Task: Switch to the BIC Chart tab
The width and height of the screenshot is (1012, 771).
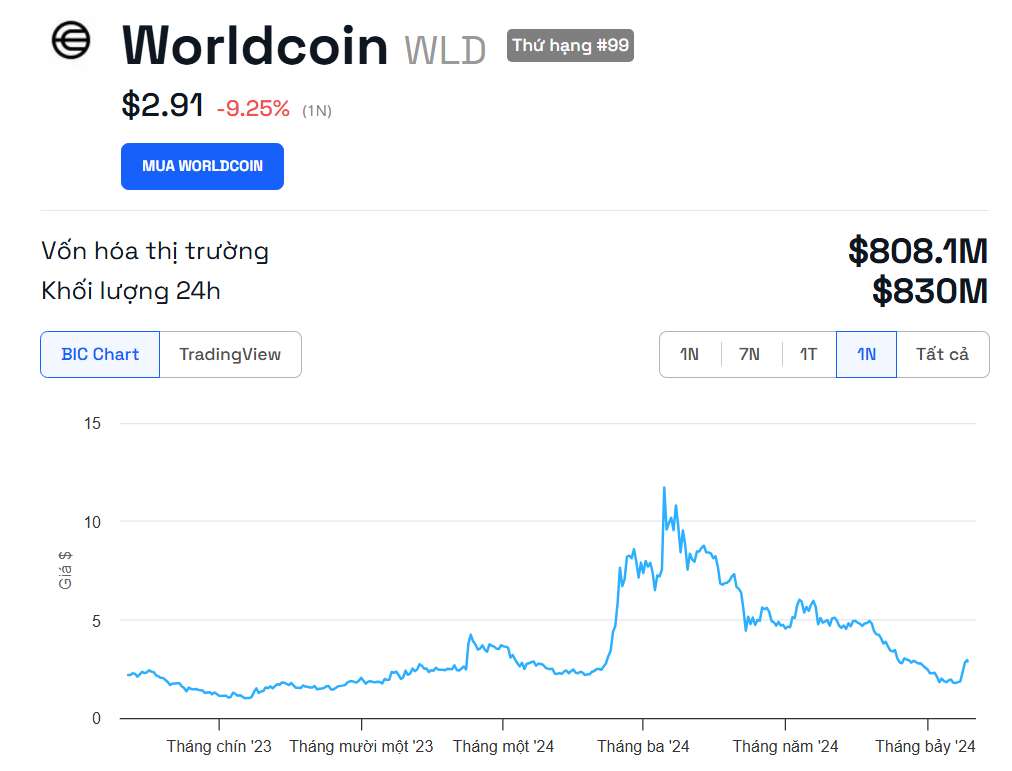Action: pos(100,354)
